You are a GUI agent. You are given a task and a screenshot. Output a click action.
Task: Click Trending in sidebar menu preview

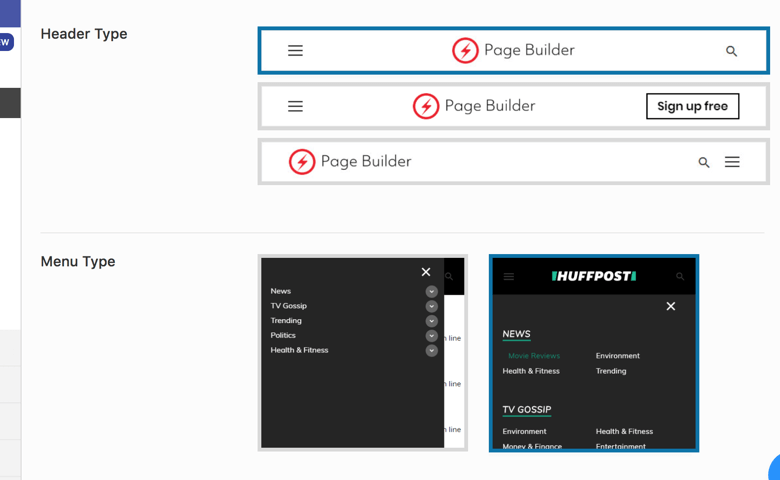[x=286, y=320]
